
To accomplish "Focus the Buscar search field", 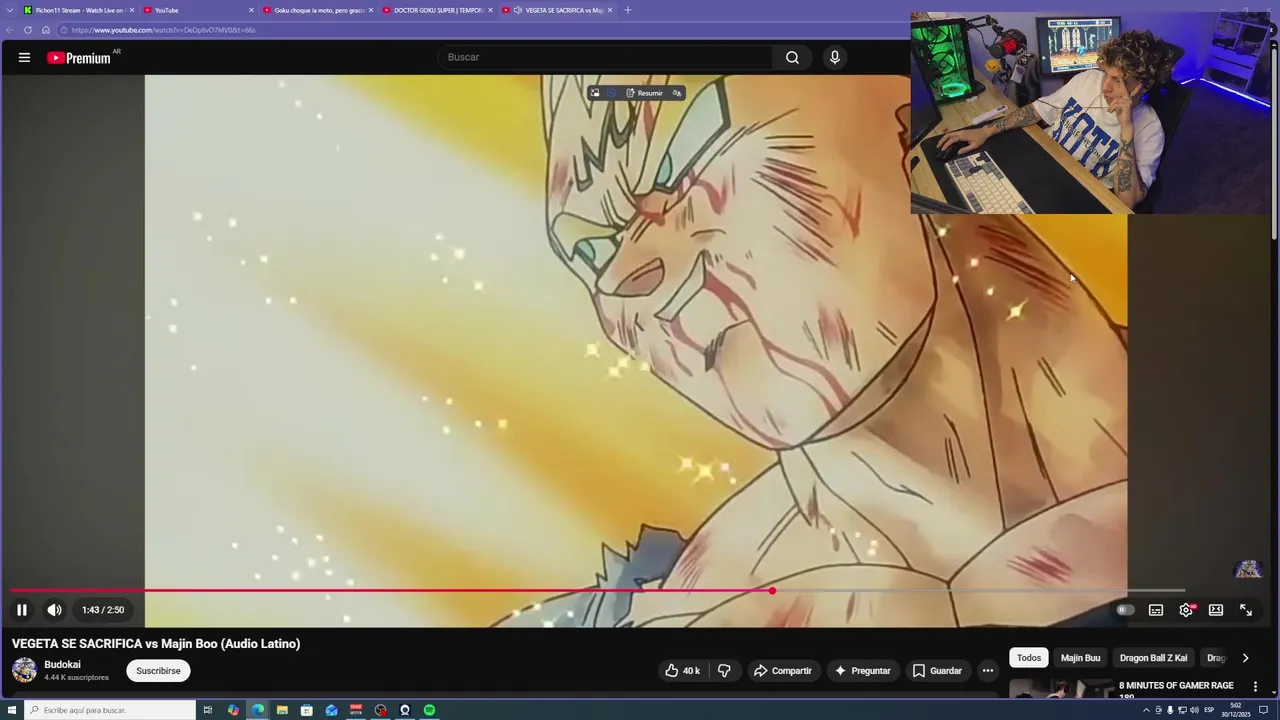I will click(x=605, y=57).
